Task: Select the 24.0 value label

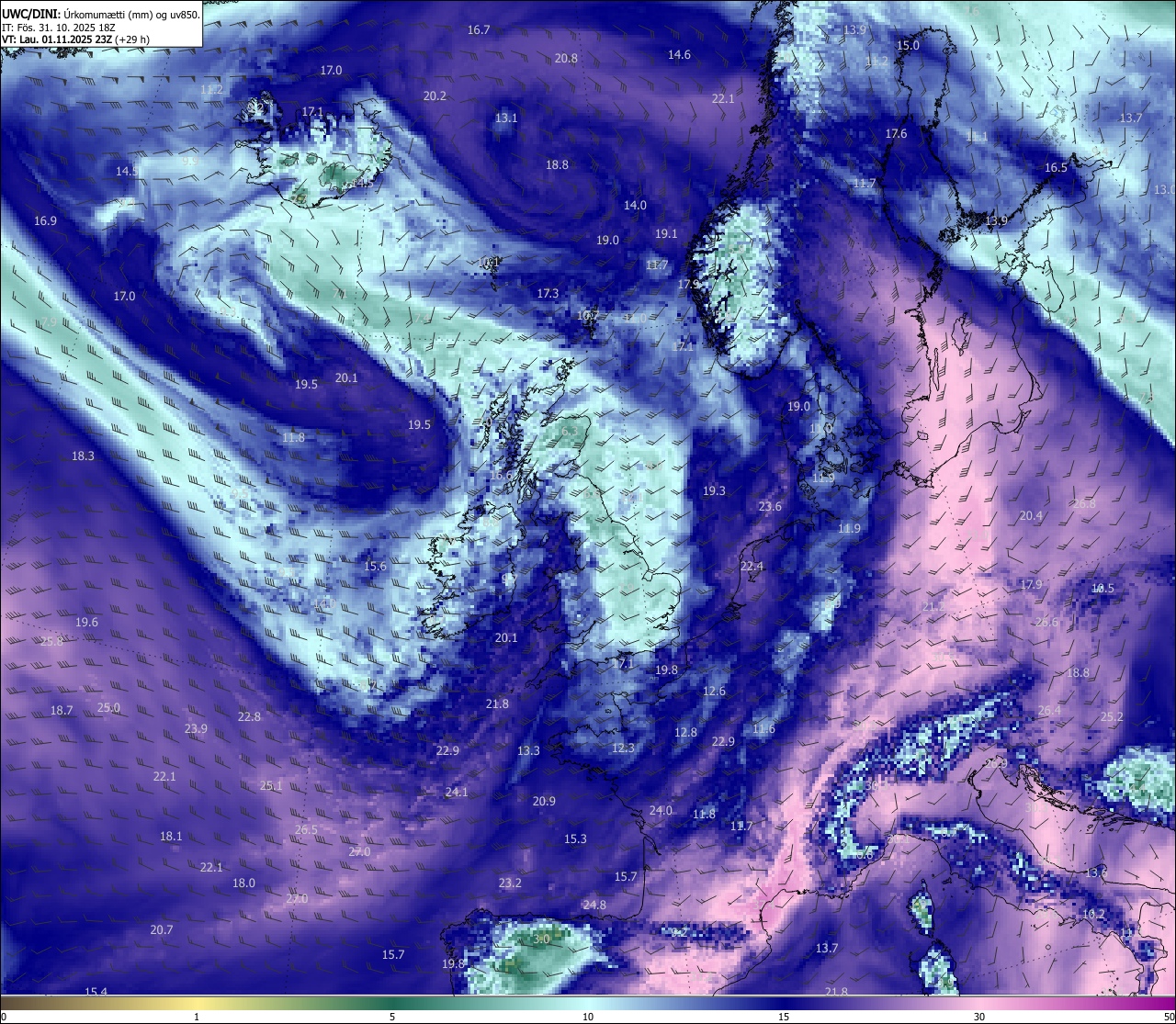Action: coord(661,810)
